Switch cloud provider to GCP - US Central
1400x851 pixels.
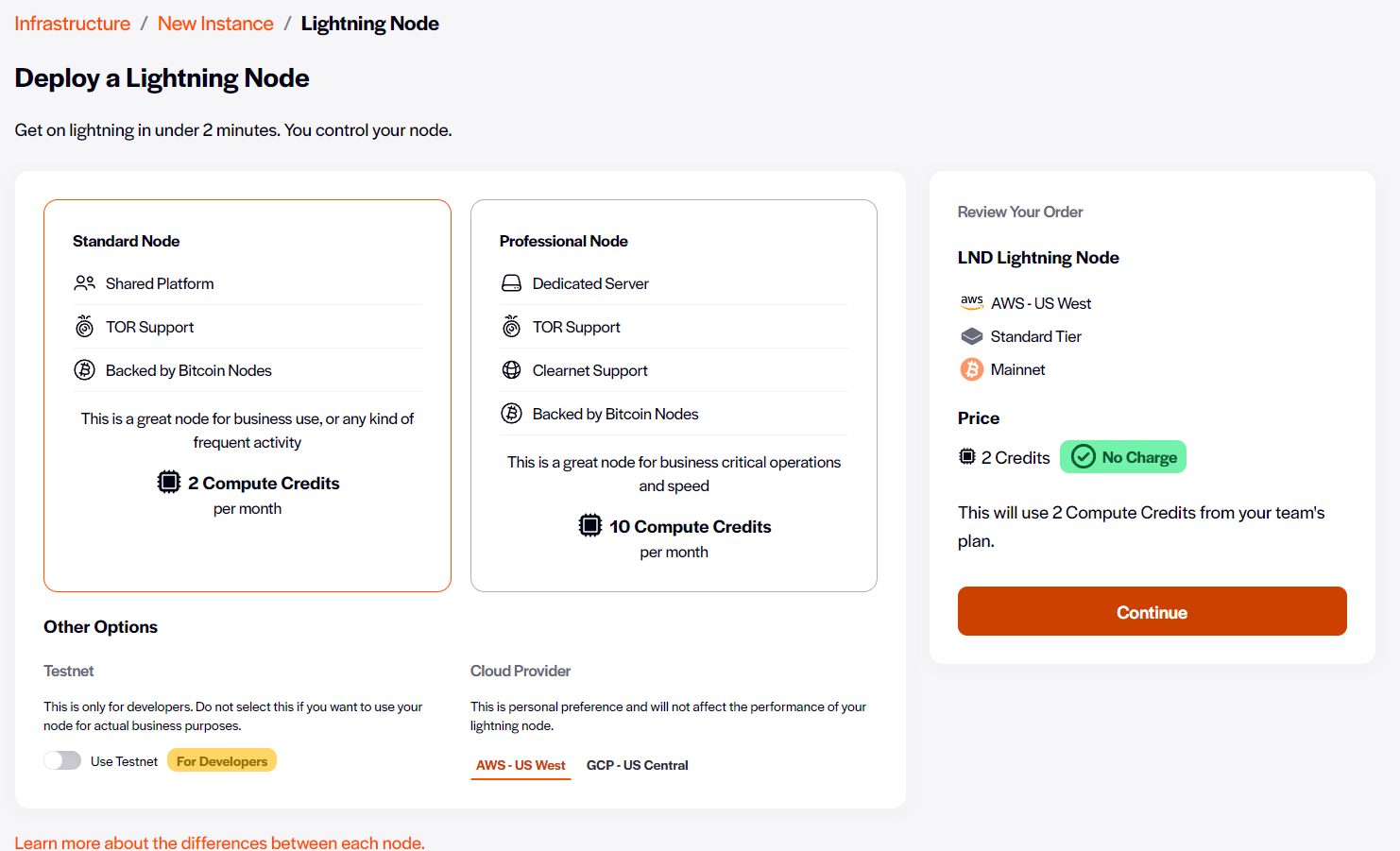click(638, 765)
